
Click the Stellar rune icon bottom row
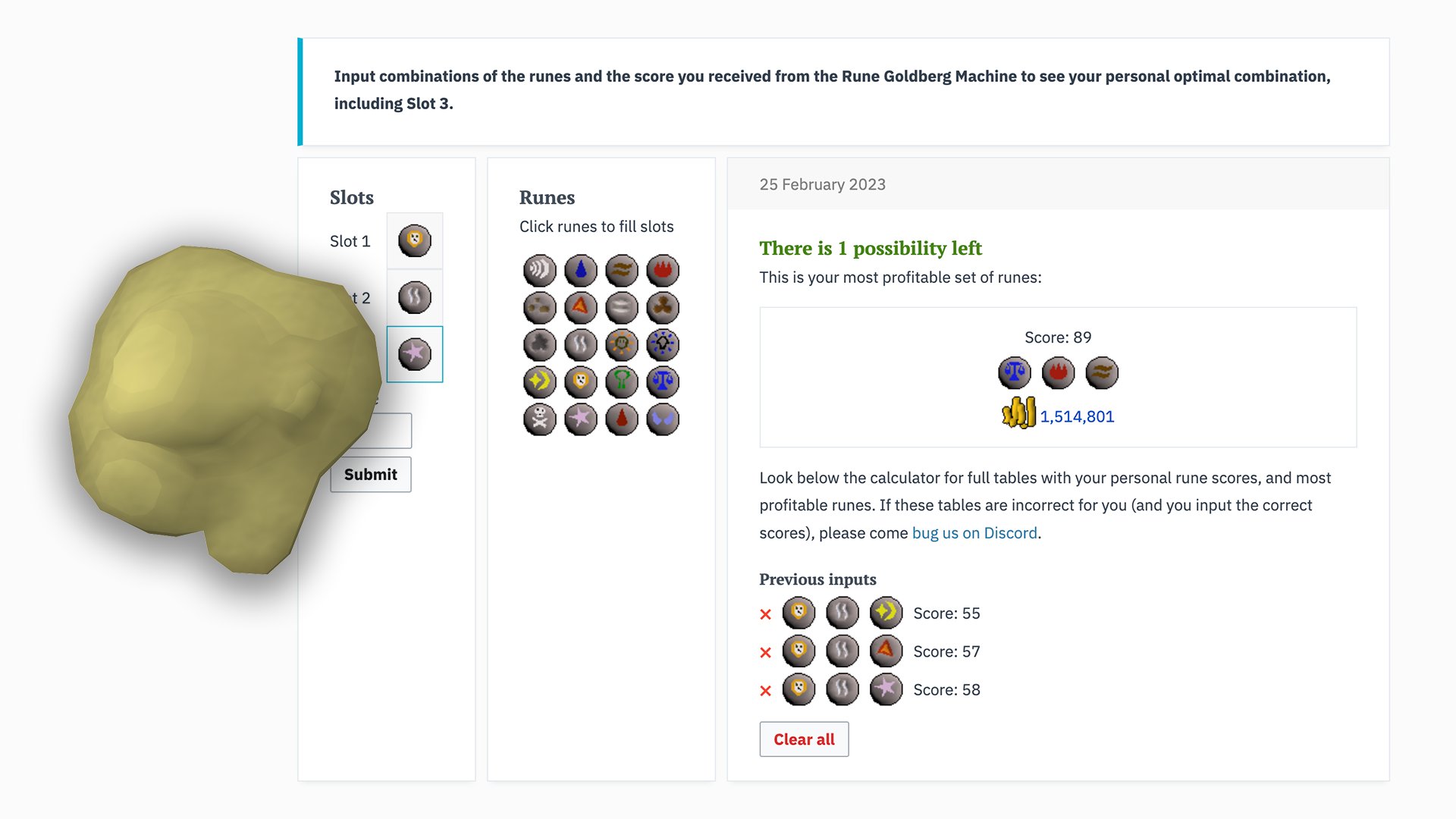582,416
